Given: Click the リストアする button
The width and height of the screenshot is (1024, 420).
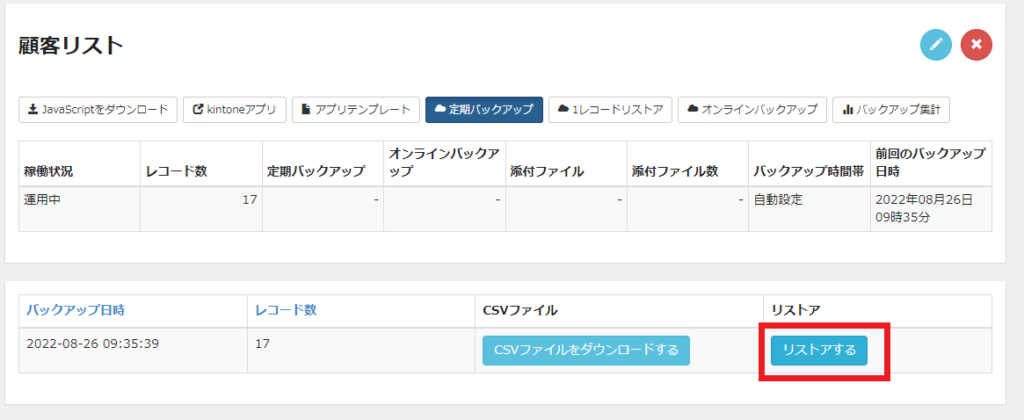Looking at the screenshot, I should tap(819, 350).
